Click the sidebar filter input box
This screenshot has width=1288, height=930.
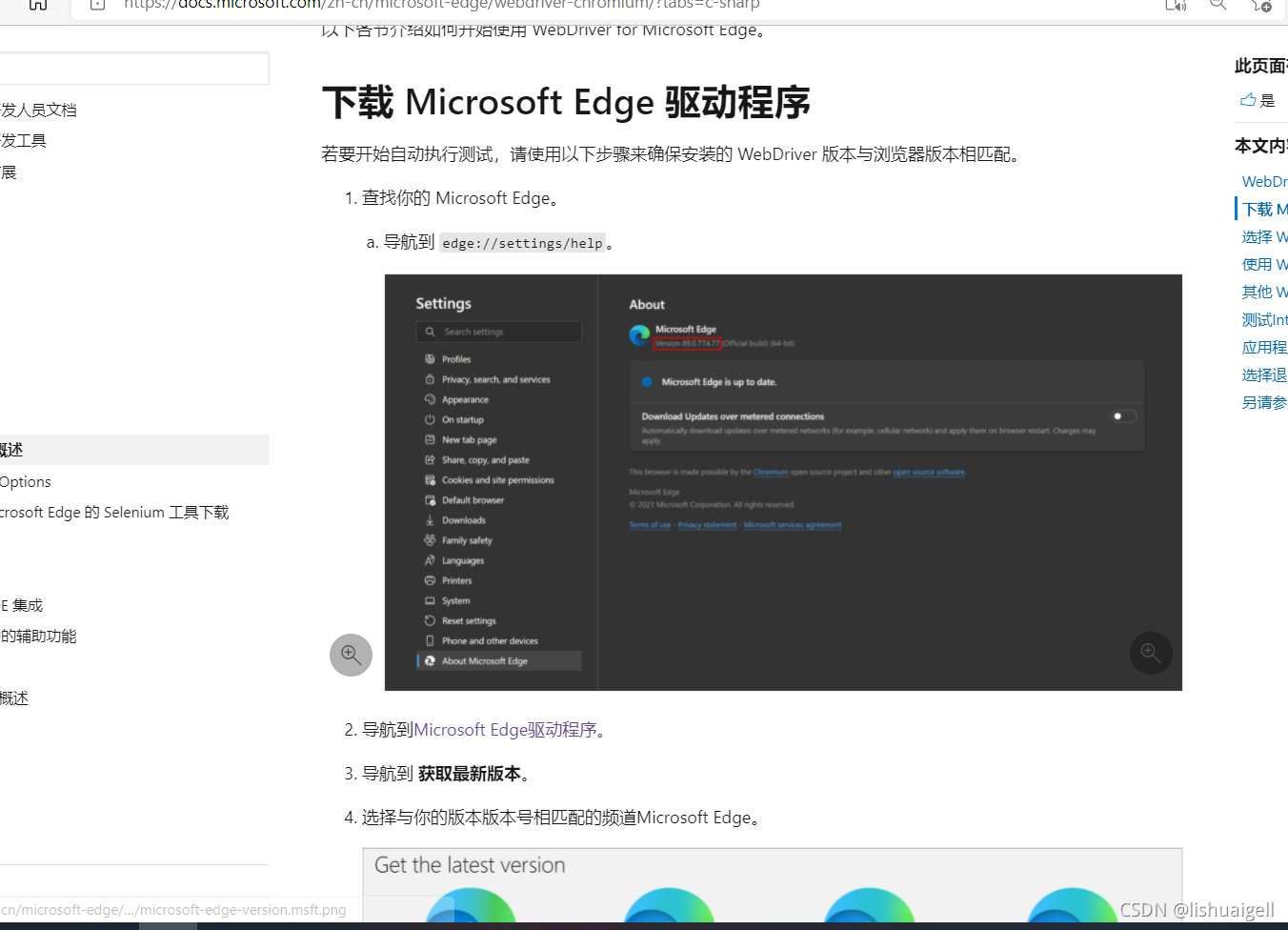pyautogui.click(x=134, y=69)
